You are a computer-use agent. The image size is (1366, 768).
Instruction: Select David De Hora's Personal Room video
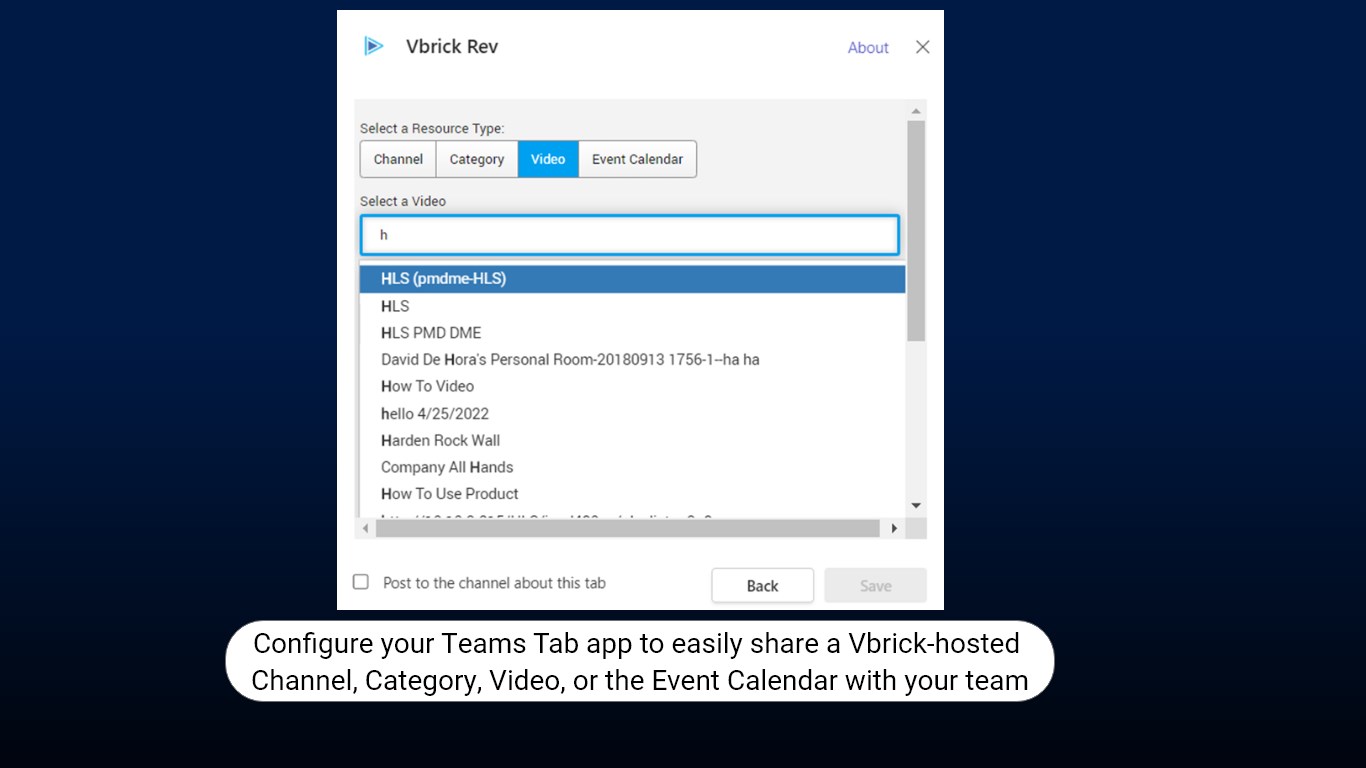[x=632, y=359]
